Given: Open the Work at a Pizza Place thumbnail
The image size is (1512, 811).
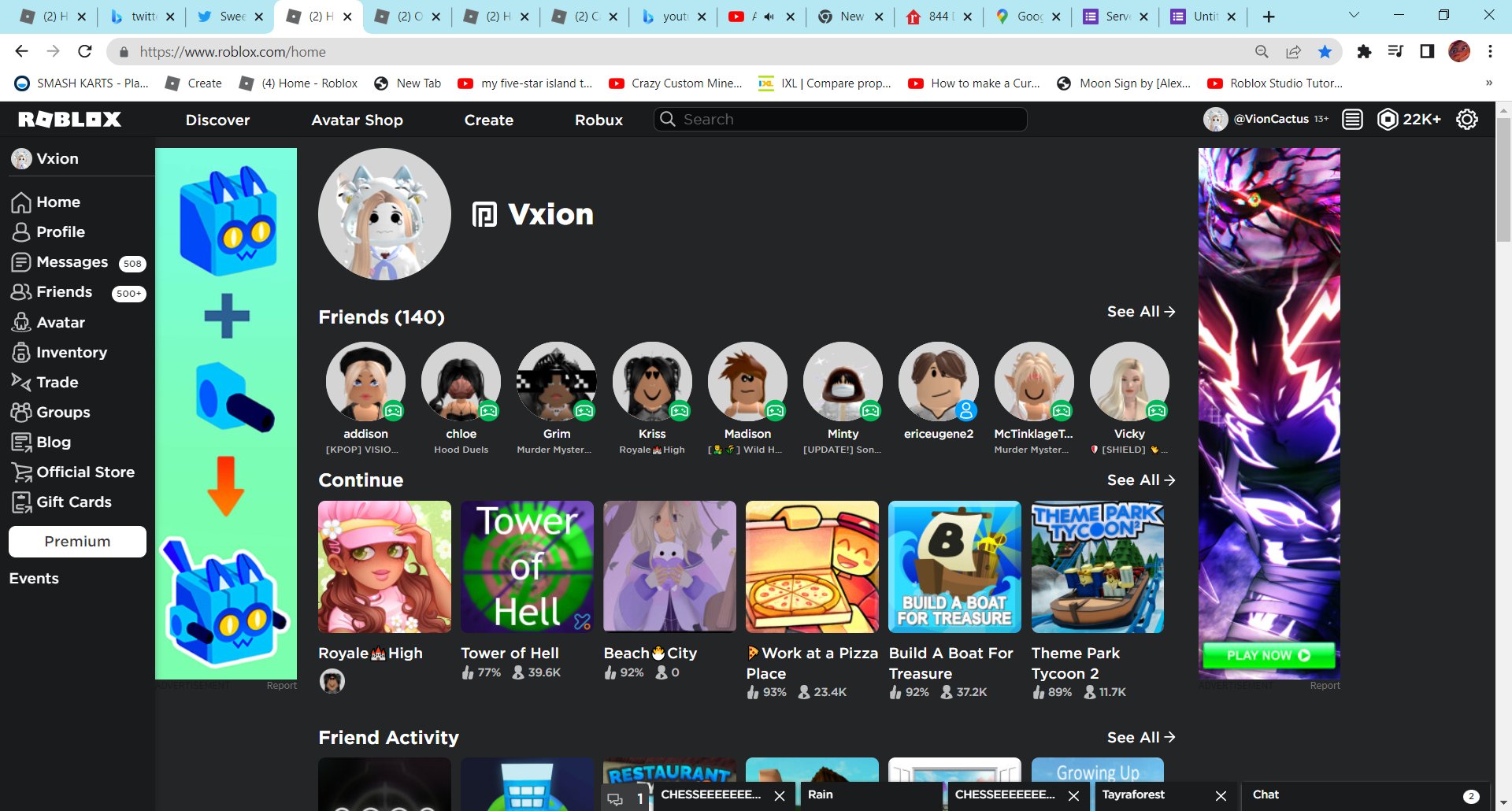Looking at the screenshot, I should tap(812, 567).
